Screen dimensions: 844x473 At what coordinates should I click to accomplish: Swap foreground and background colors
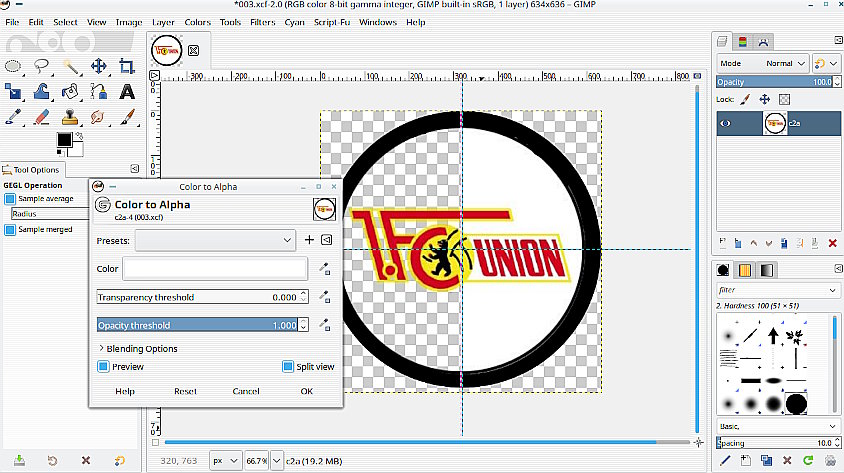(80, 136)
